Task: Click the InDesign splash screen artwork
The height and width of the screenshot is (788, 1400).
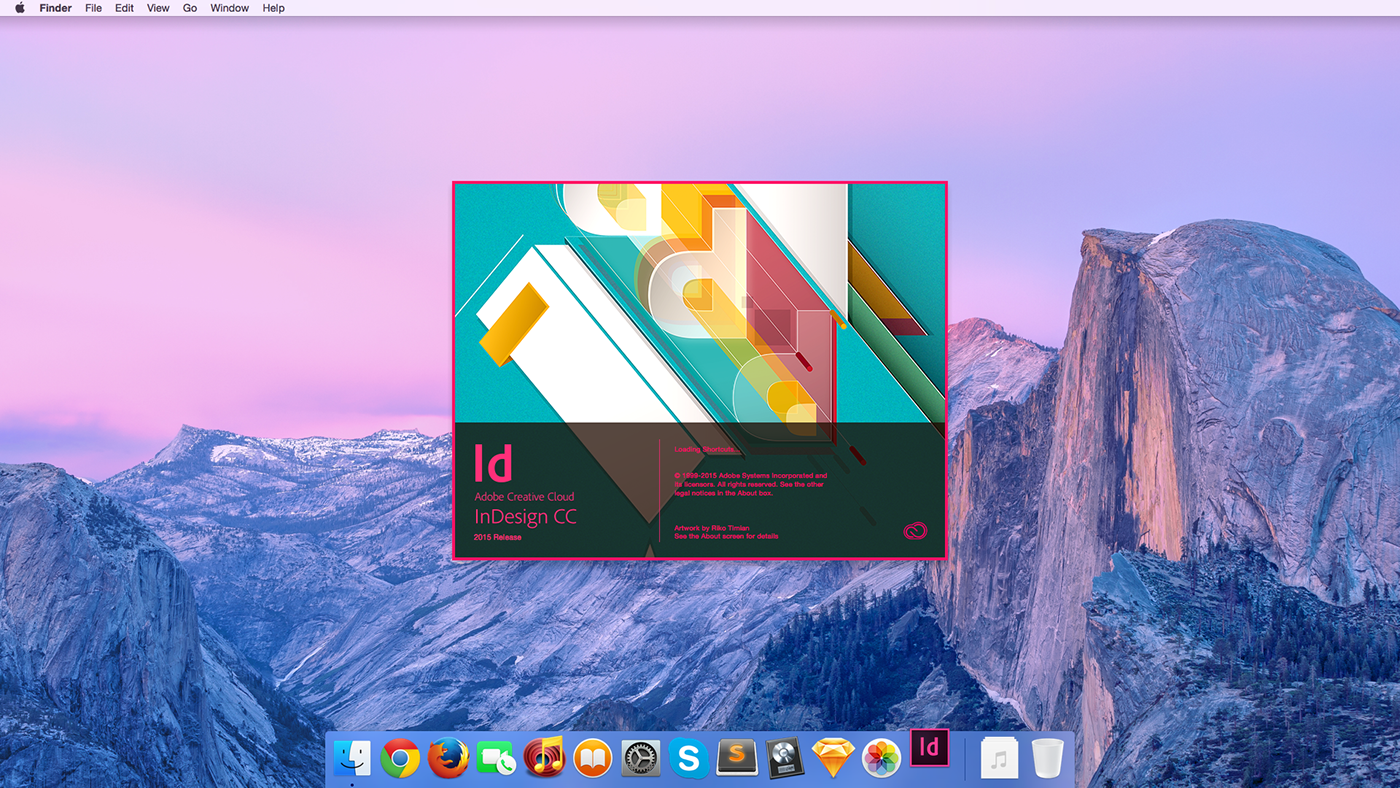Action: 700,303
